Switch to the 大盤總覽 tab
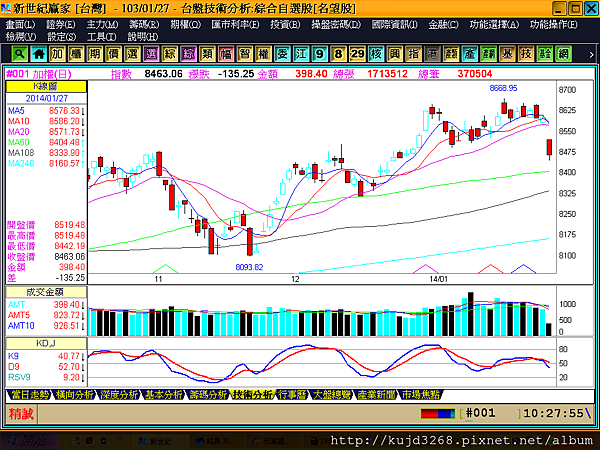Image resolution: width=600 pixels, height=450 pixels. pyautogui.click(x=331, y=395)
